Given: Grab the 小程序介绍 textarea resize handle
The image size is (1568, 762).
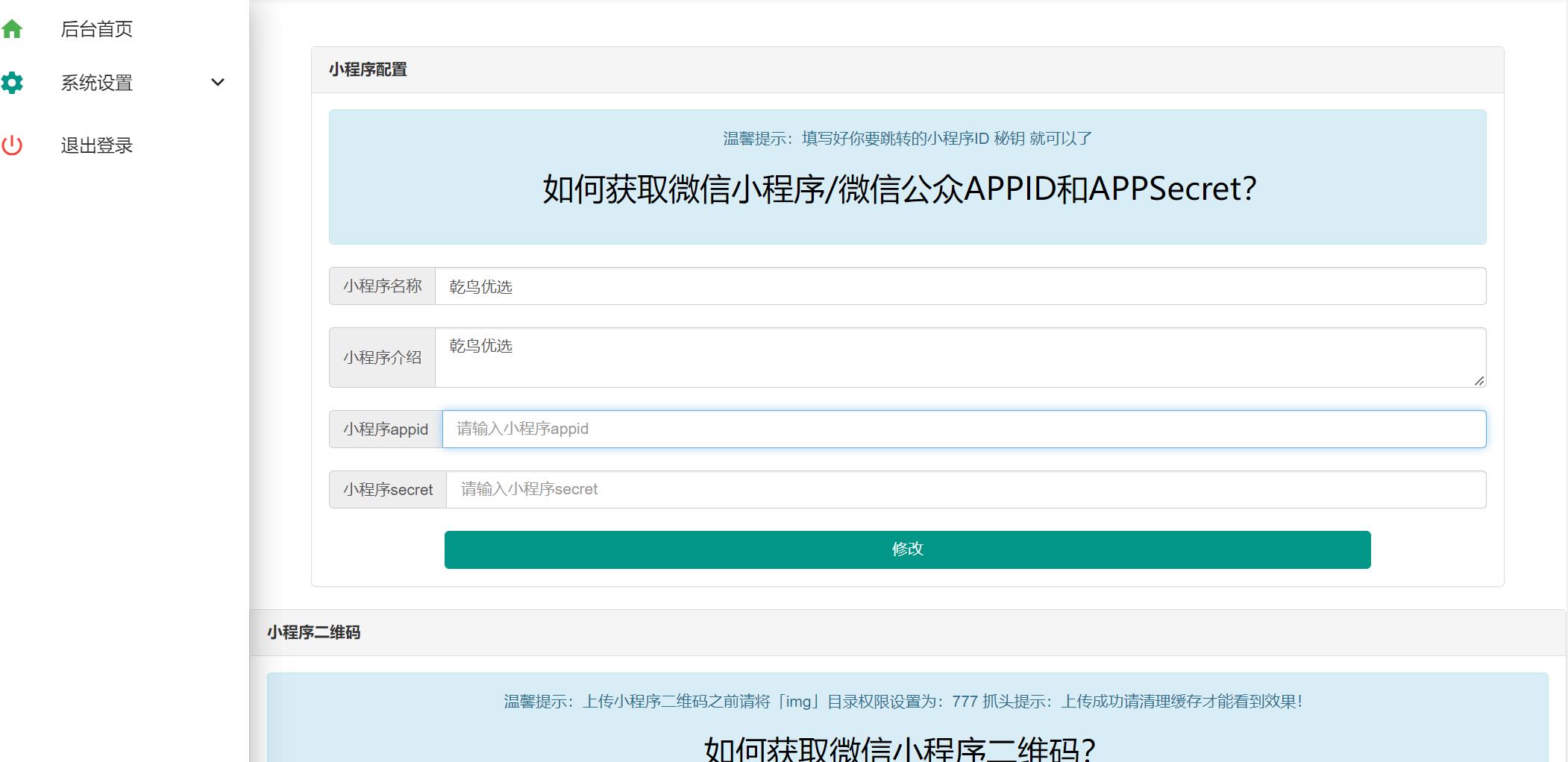Looking at the screenshot, I should click(x=1478, y=381).
